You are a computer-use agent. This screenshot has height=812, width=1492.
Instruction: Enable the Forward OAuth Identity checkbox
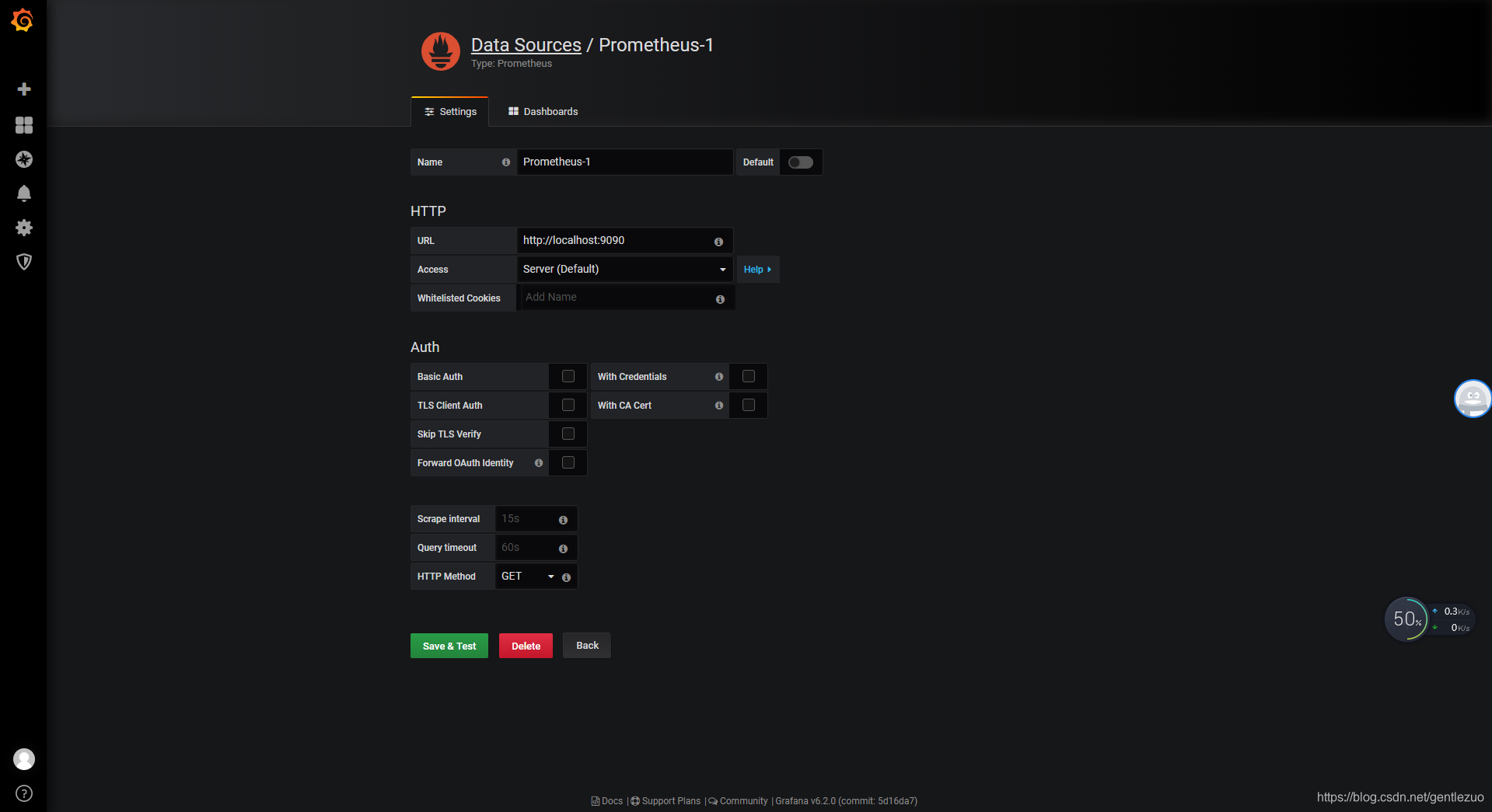pos(568,462)
